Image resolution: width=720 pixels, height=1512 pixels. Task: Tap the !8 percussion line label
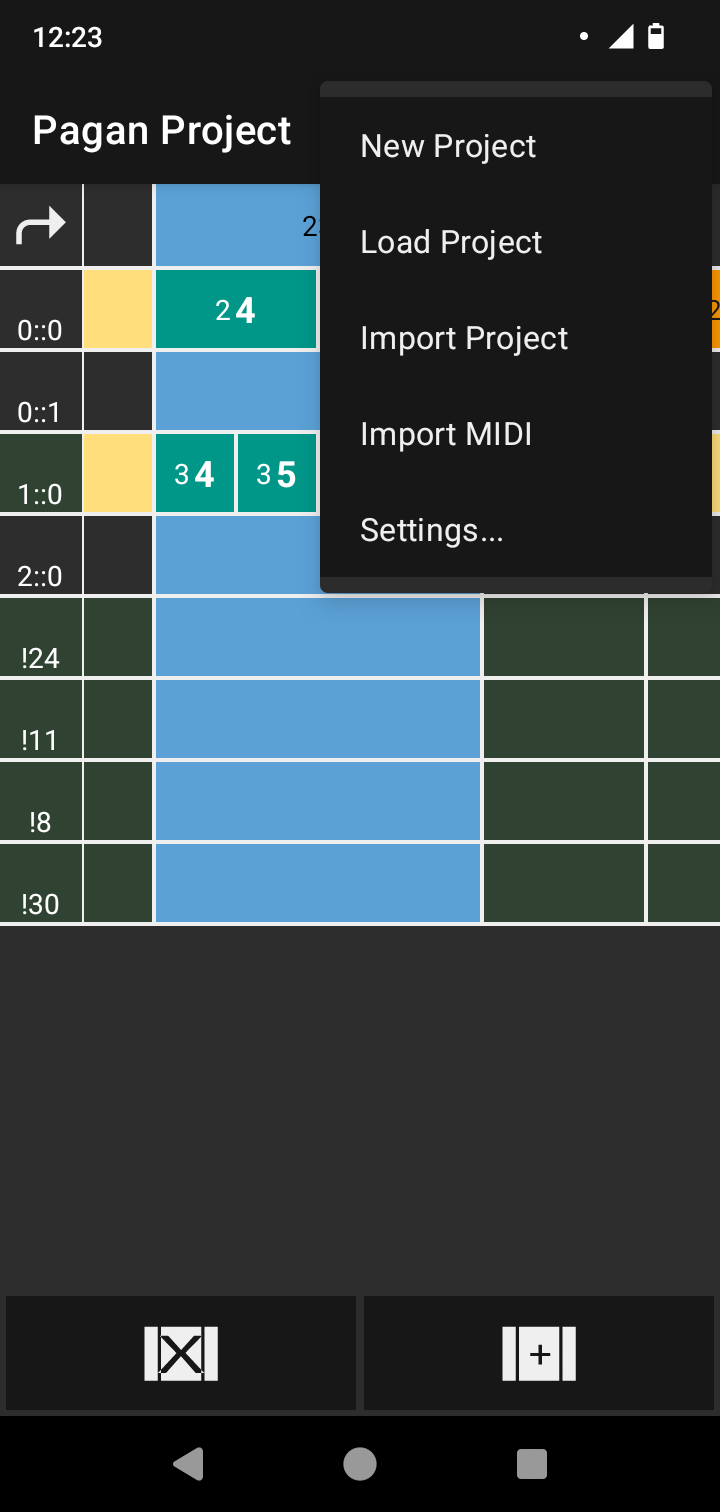[41, 802]
